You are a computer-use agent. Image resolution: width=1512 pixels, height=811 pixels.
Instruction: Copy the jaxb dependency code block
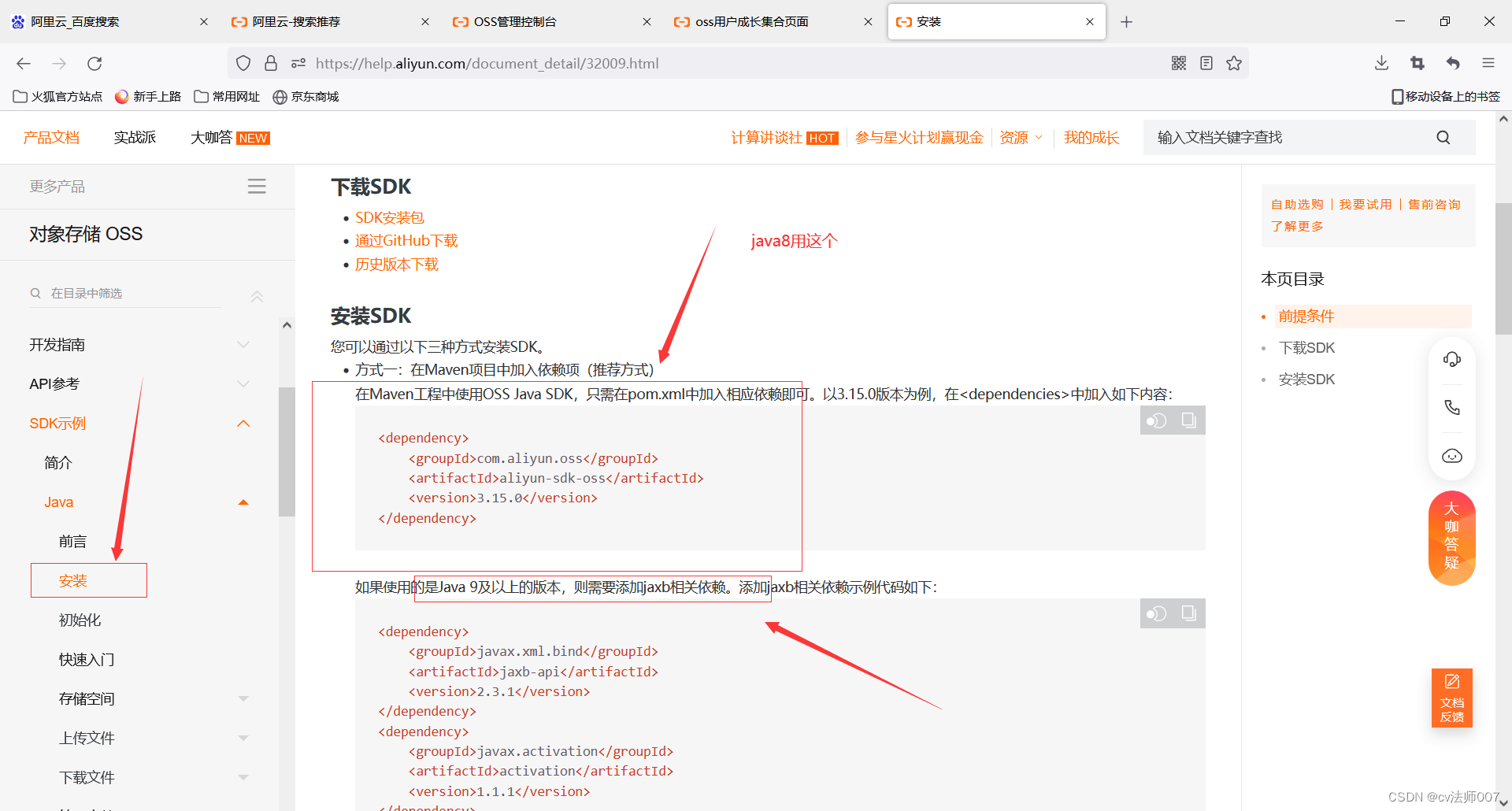pos(1189,613)
